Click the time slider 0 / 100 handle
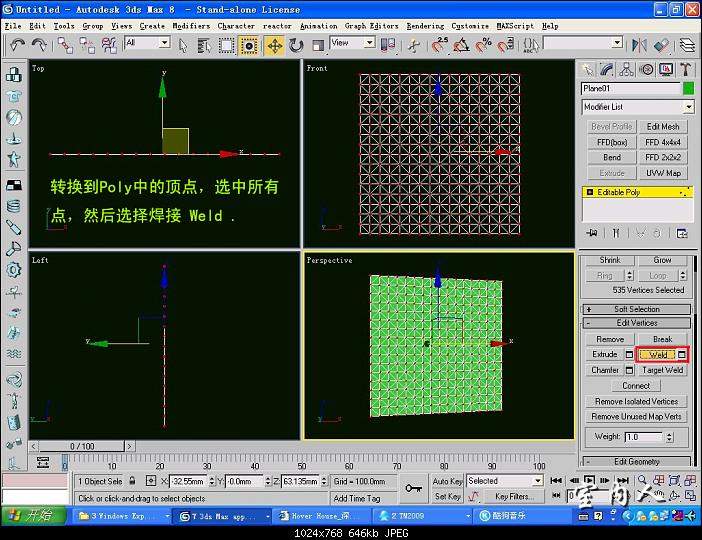The image size is (702, 540). pos(81,446)
